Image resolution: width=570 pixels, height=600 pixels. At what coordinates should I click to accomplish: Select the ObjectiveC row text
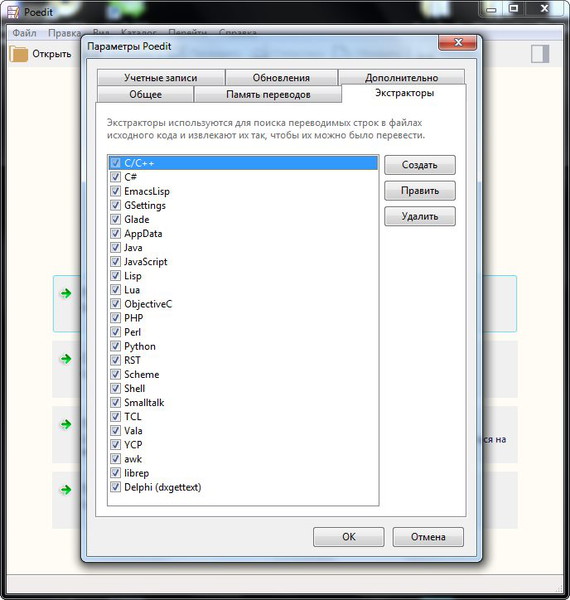(x=148, y=304)
